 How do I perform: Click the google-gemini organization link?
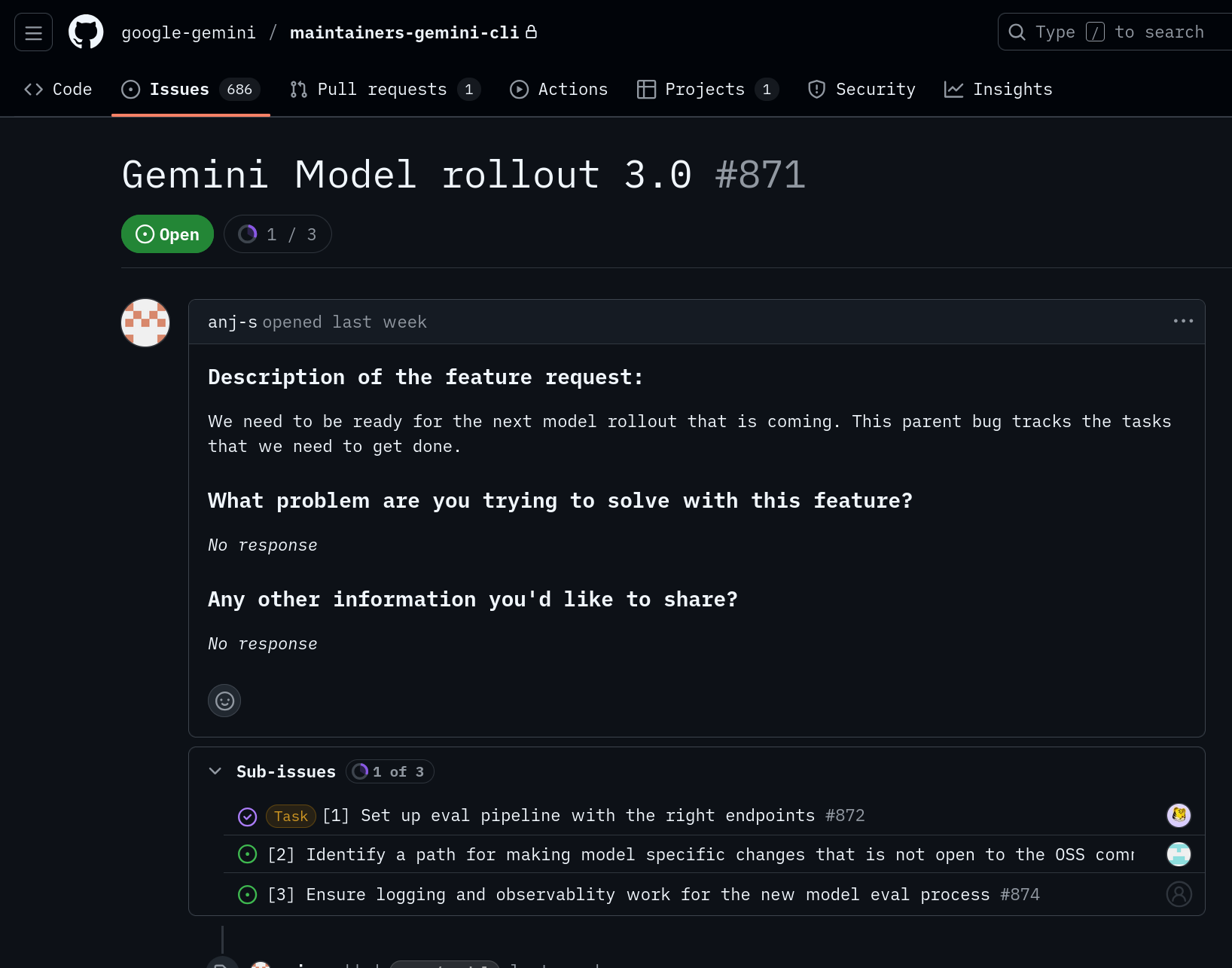[x=188, y=32]
